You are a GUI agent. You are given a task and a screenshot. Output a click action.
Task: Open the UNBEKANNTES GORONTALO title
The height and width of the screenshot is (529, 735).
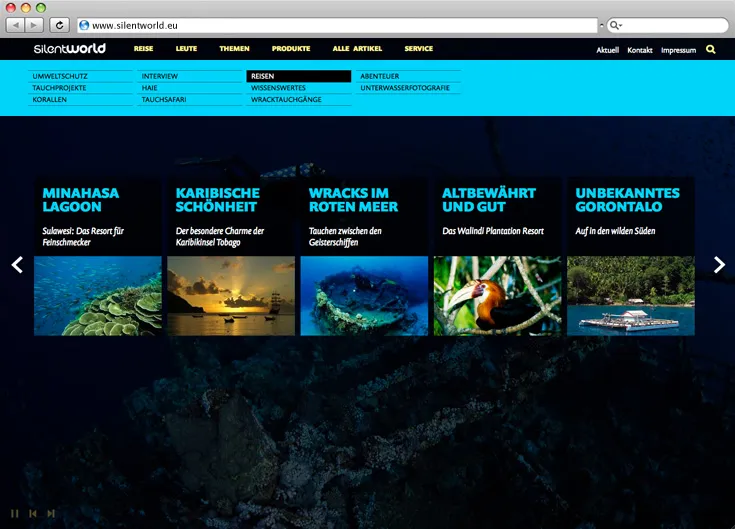pyautogui.click(x=628, y=200)
